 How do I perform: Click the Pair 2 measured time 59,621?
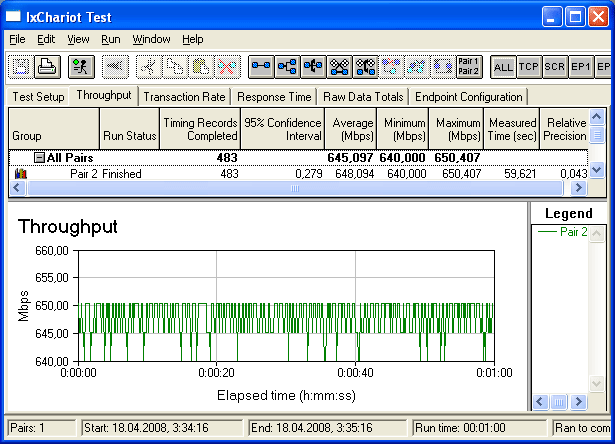520,174
